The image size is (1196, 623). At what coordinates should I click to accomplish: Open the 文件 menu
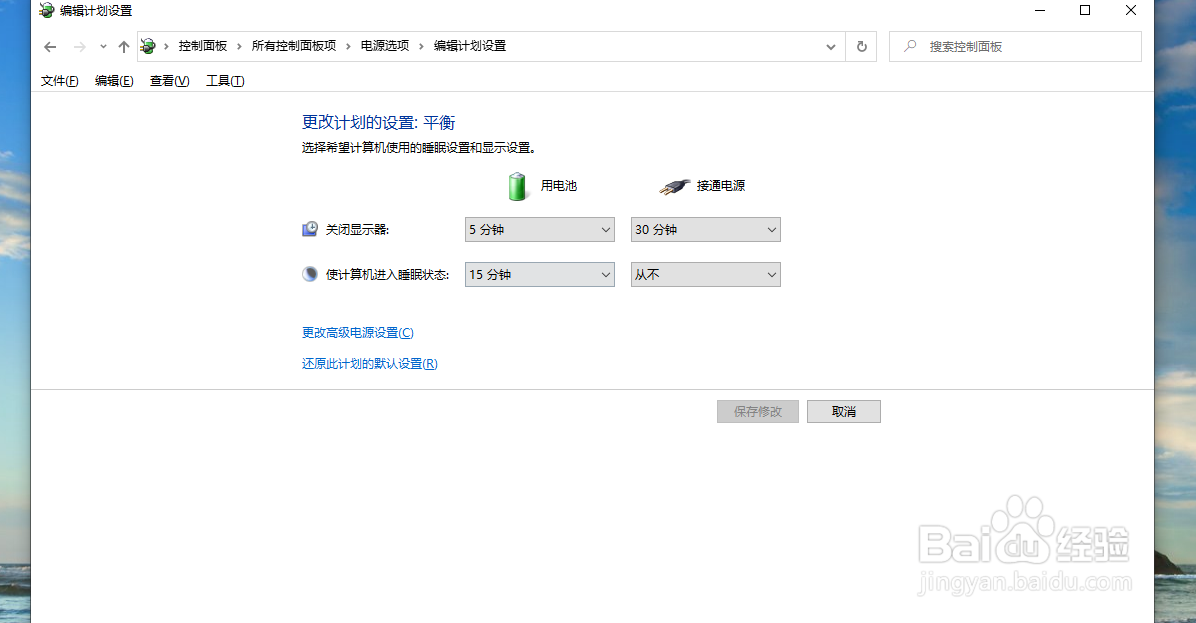pyautogui.click(x=58, y=81)
